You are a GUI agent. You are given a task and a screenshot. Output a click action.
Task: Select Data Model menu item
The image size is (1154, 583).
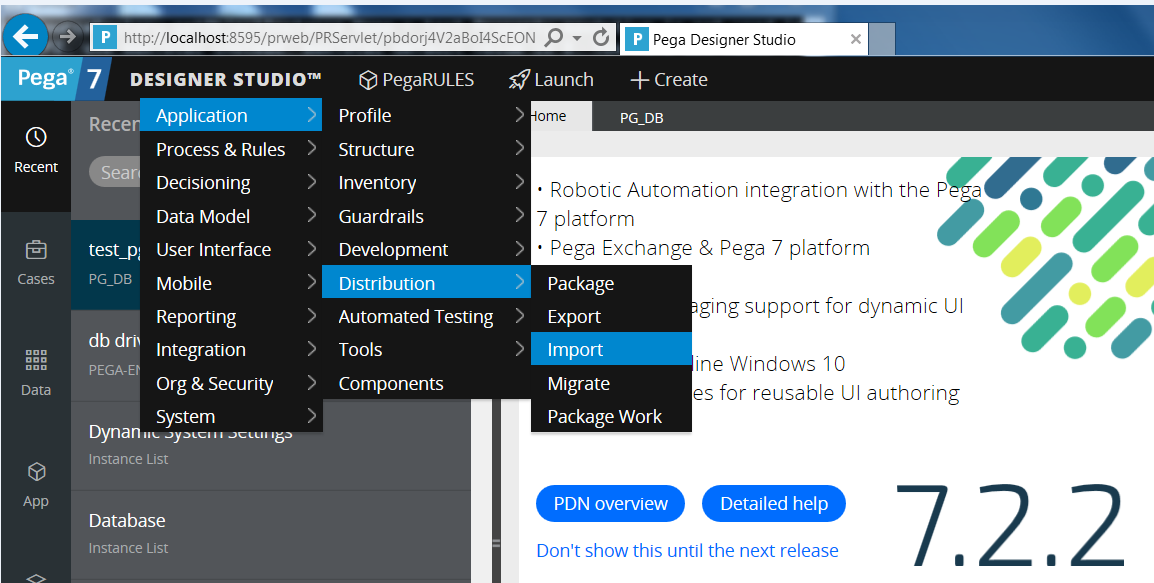coord(231,216)
